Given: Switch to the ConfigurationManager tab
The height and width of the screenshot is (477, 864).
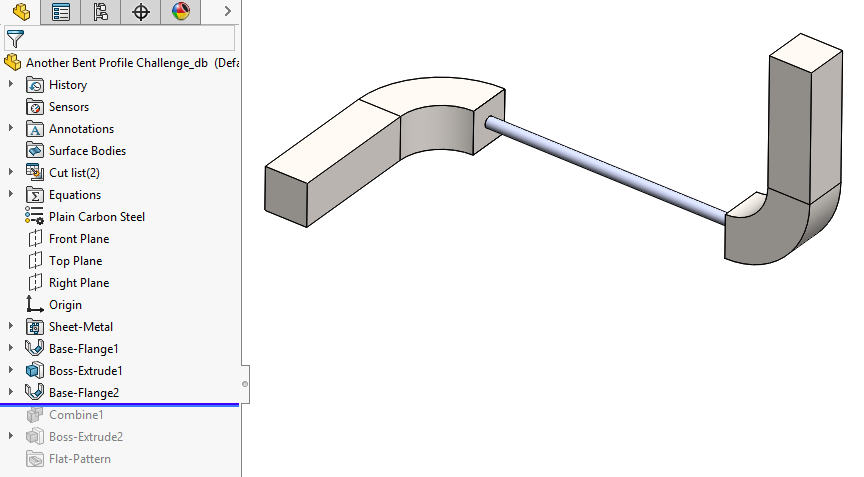Looking at the screenshot, I should click(x=100, y=12).
